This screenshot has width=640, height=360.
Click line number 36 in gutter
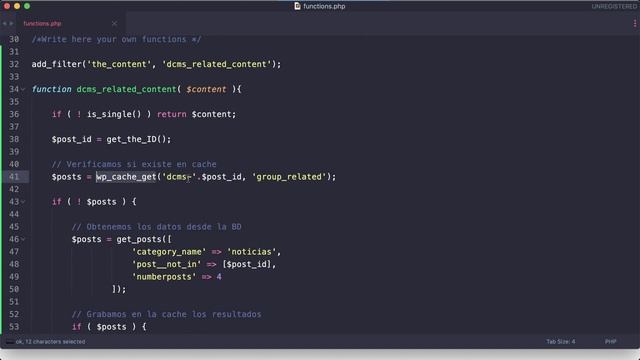pos(14,114)
